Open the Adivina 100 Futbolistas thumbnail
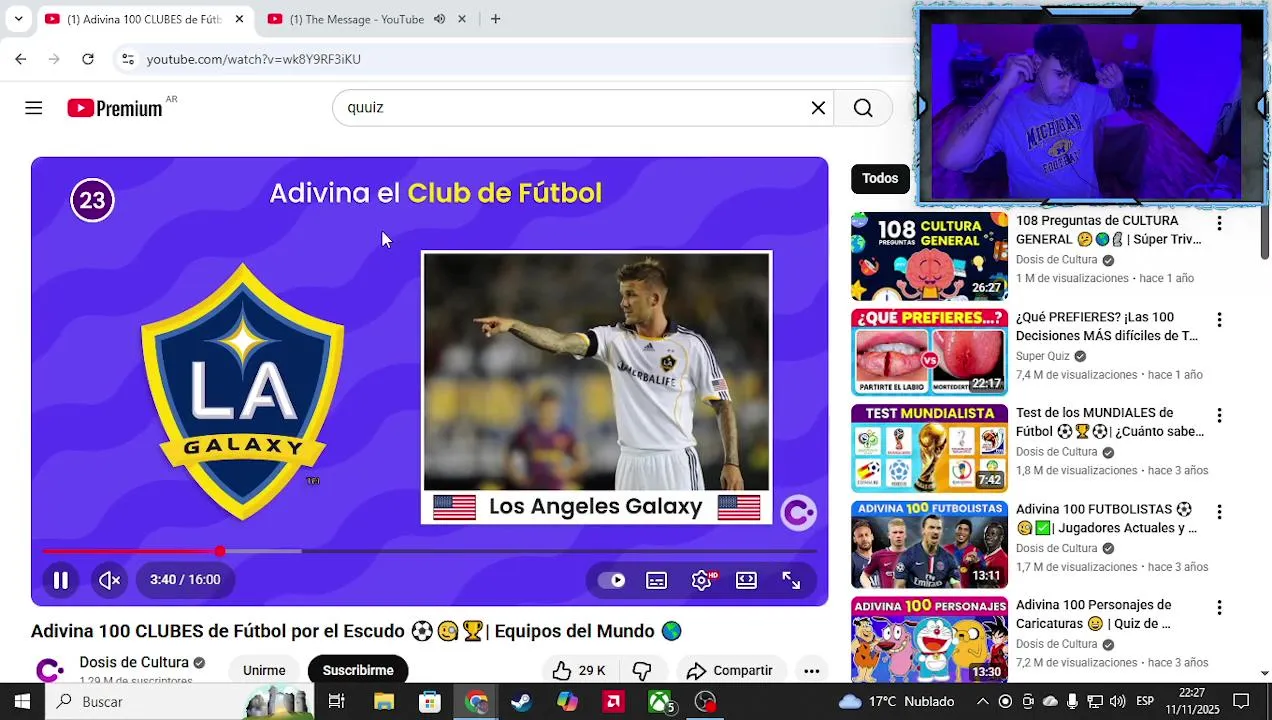This screenshot has height=720, width=1272. tap(929, 545)
